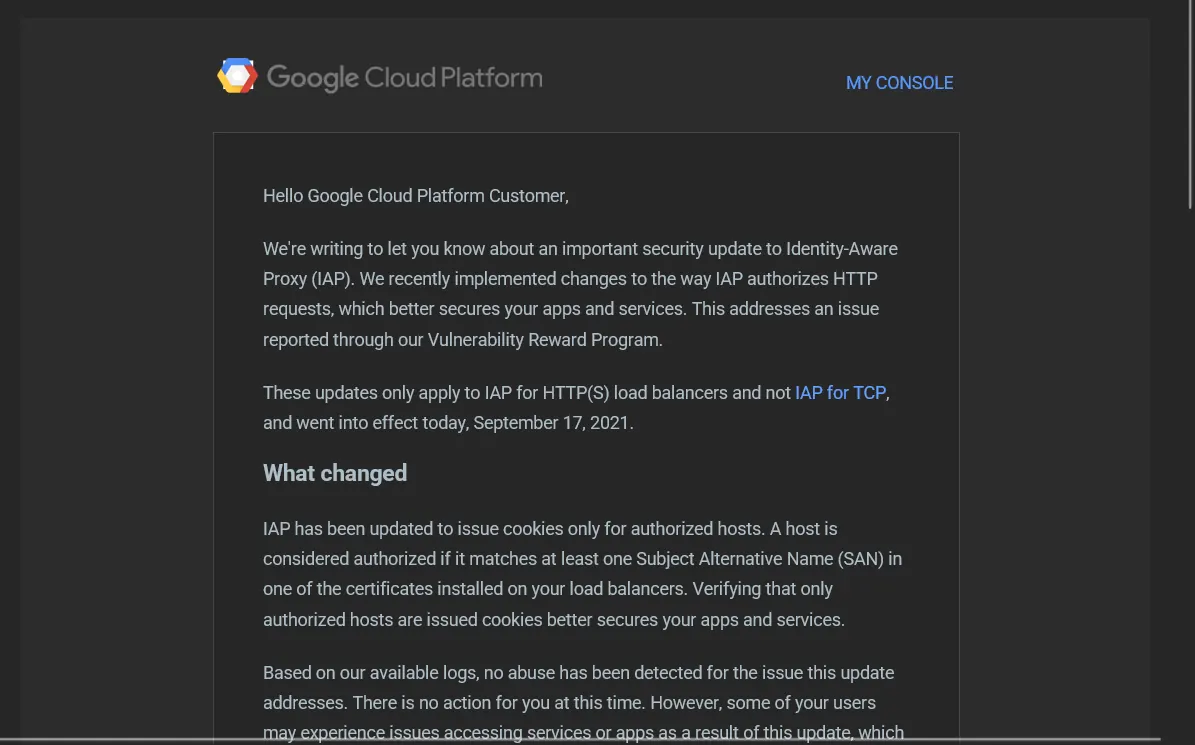Click the Subject Alternative Name (SAN) phrase
The image size is (1195, 745).
[760, 559]
